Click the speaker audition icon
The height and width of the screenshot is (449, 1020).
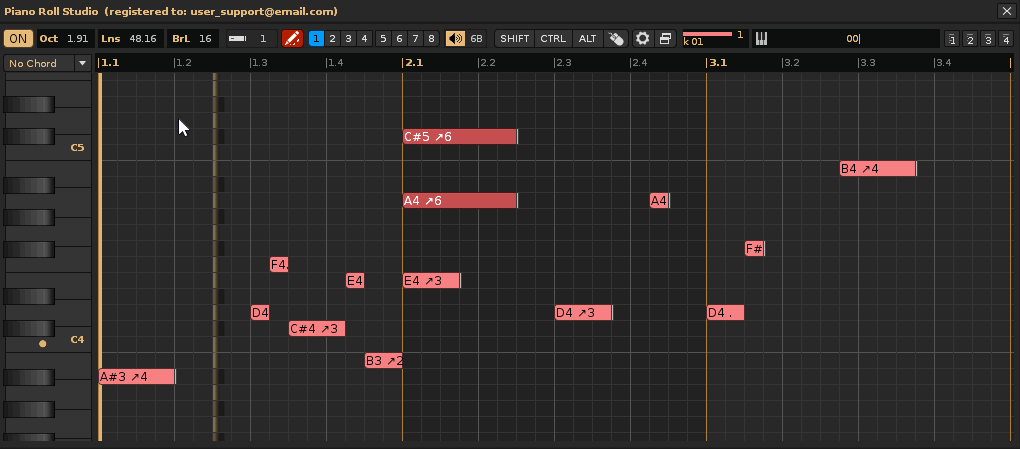455,39
